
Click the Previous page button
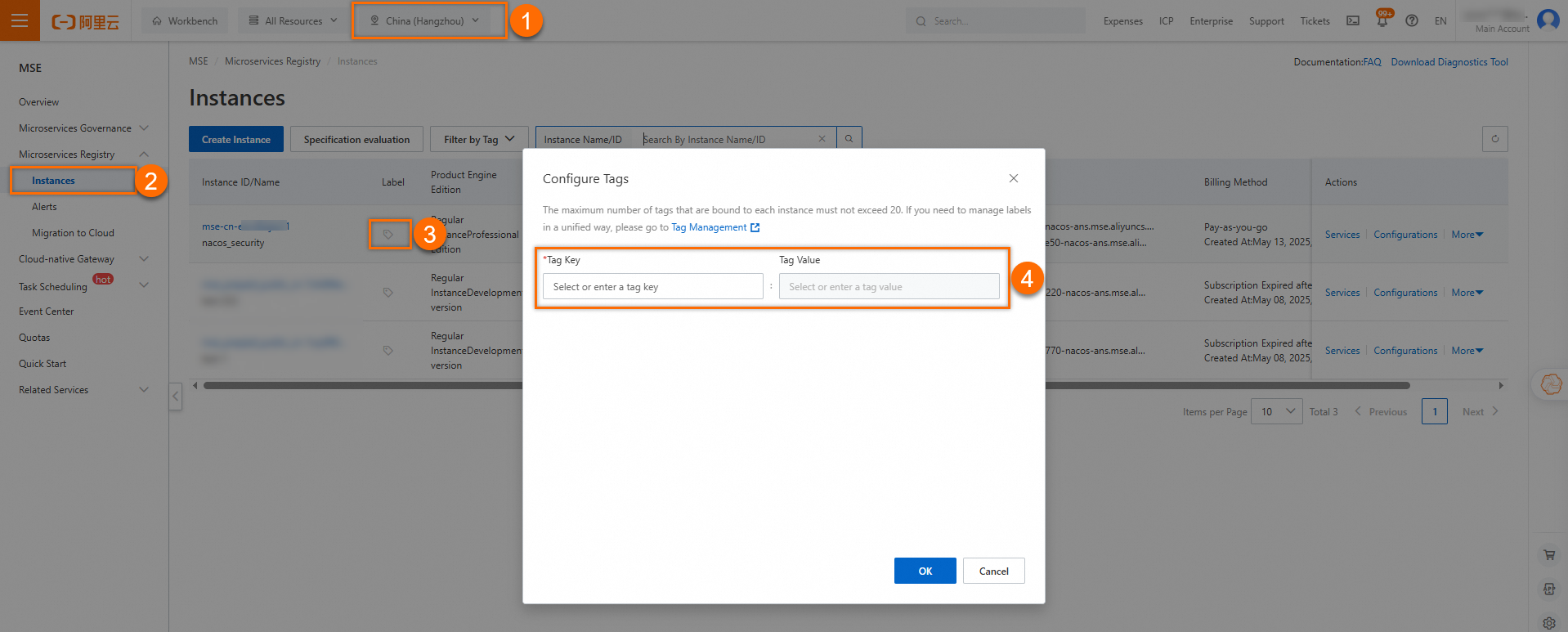tap(1381, 411)
